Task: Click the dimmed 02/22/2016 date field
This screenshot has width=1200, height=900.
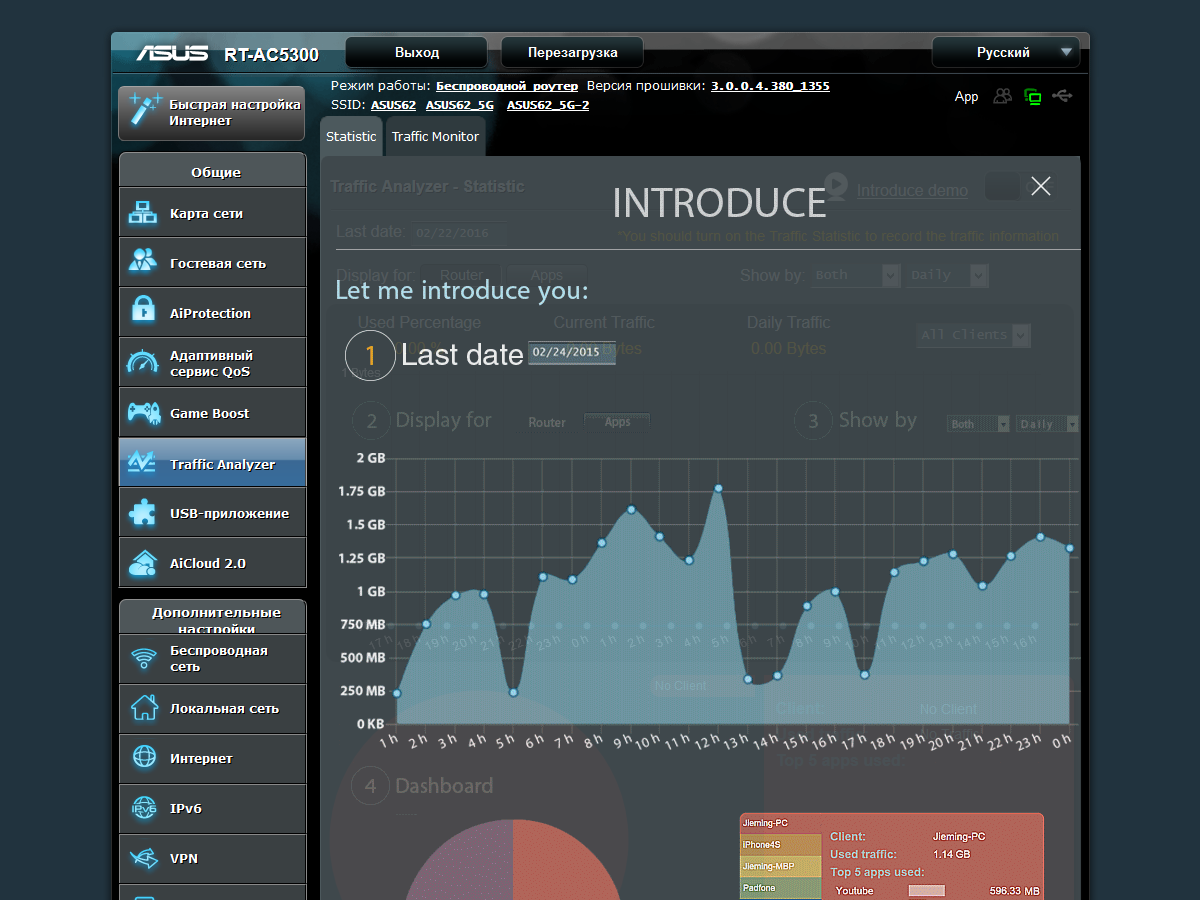Action: point(457,232)
